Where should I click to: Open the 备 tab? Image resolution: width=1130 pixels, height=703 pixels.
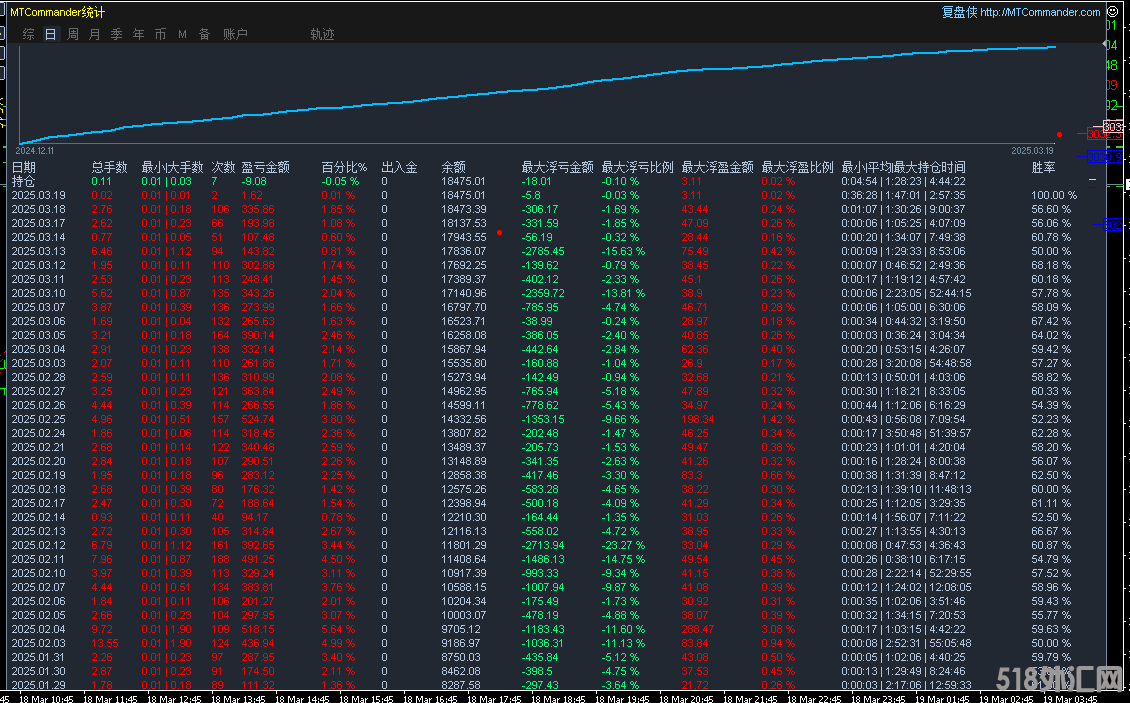[205, 34]
